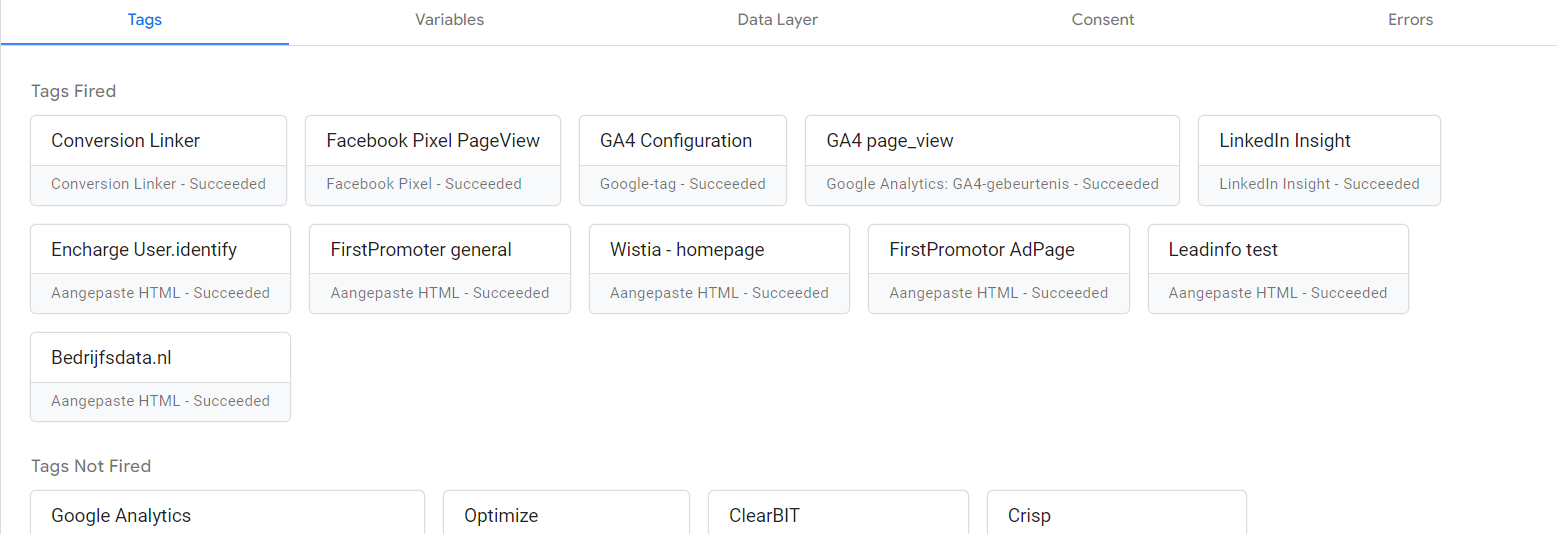The image size is (1557, 534).
Task: Click the FirstPromotor AdPage tag card
Action: 998,269
